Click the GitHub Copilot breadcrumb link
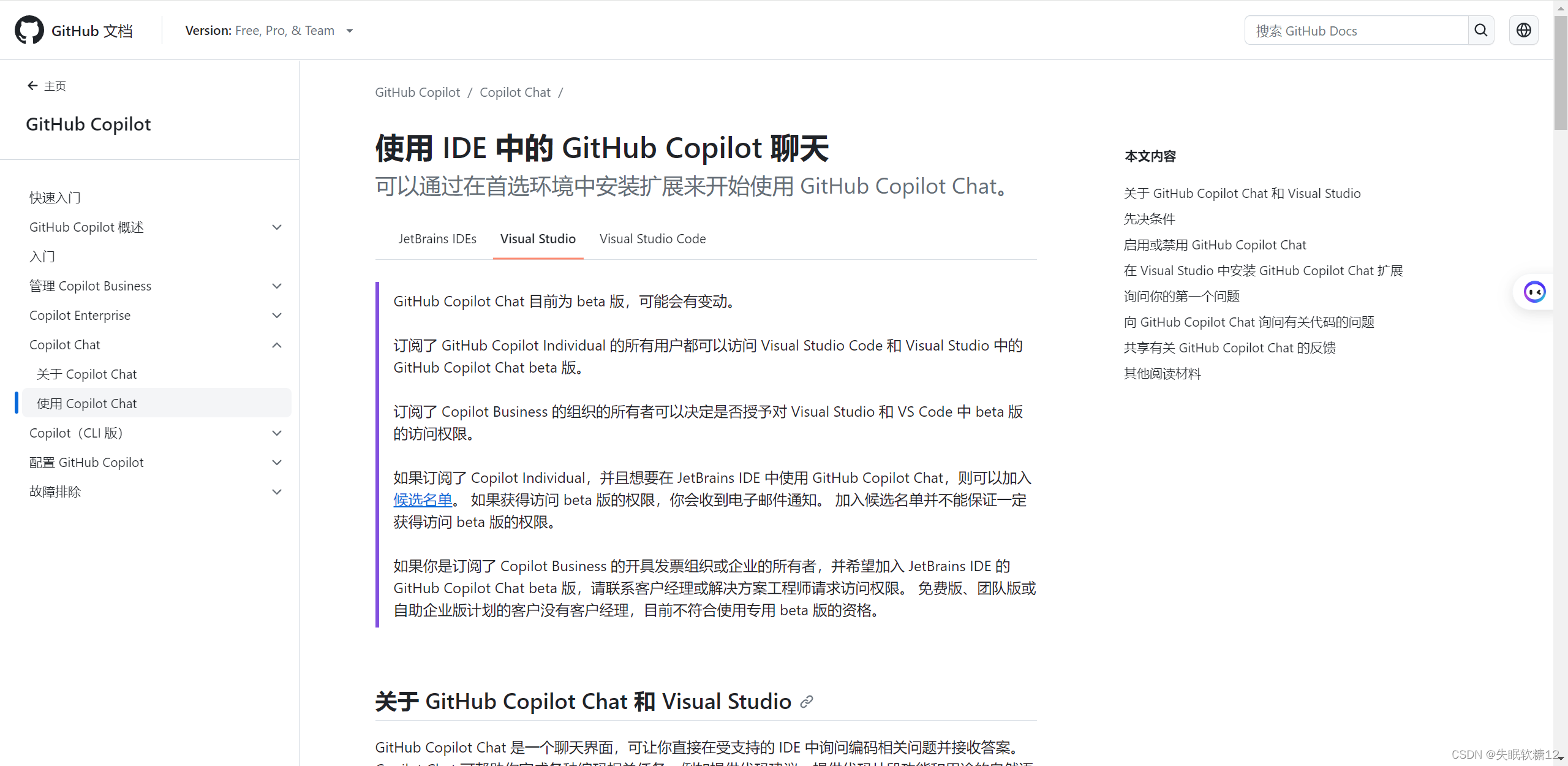1568x766 pixels. (417, 93)
